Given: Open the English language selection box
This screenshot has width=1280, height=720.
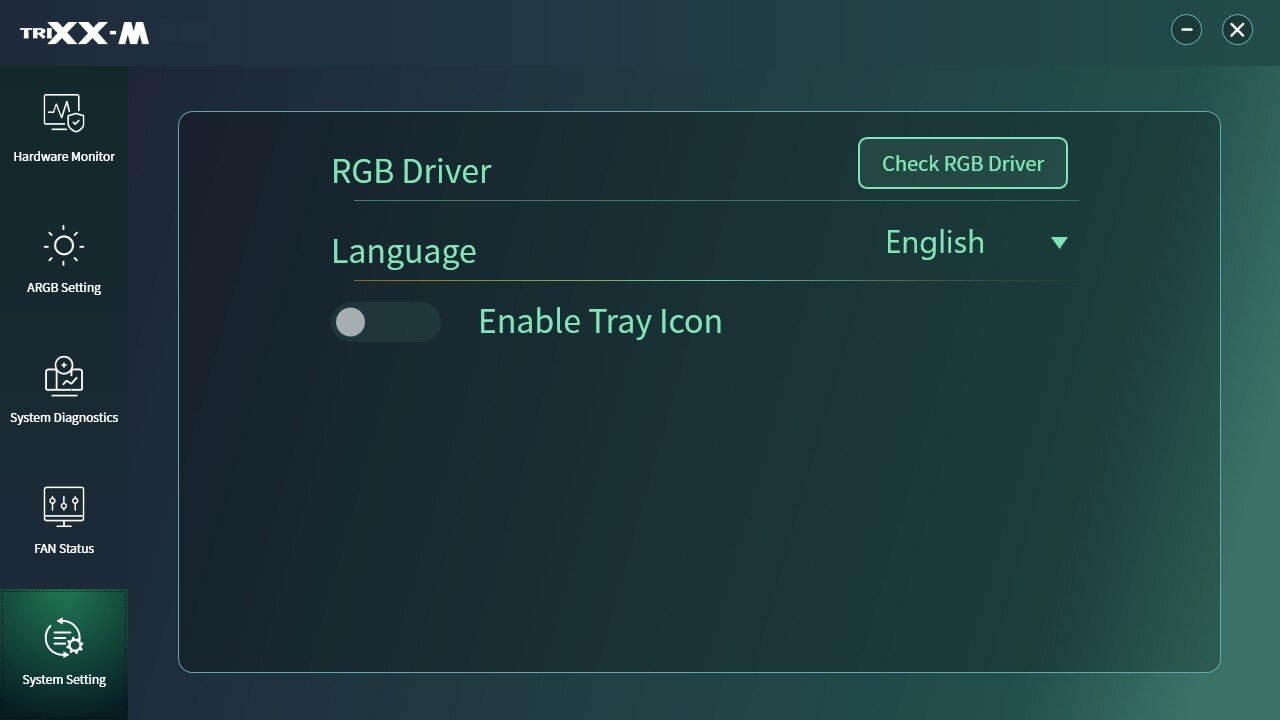Looking at the screenshot, I should 935,243.
